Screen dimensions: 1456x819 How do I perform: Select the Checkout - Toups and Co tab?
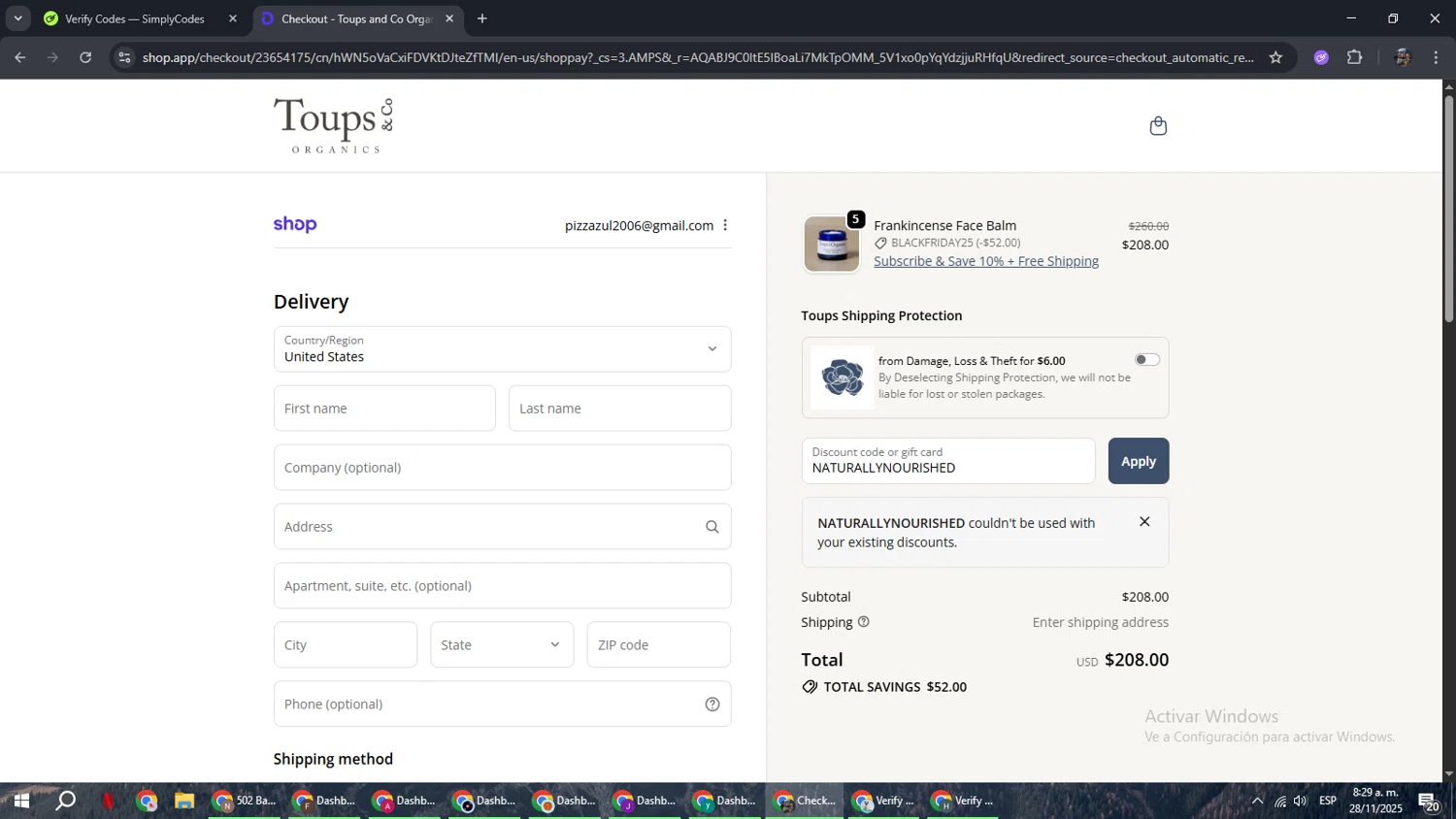(x=355, y=18)
